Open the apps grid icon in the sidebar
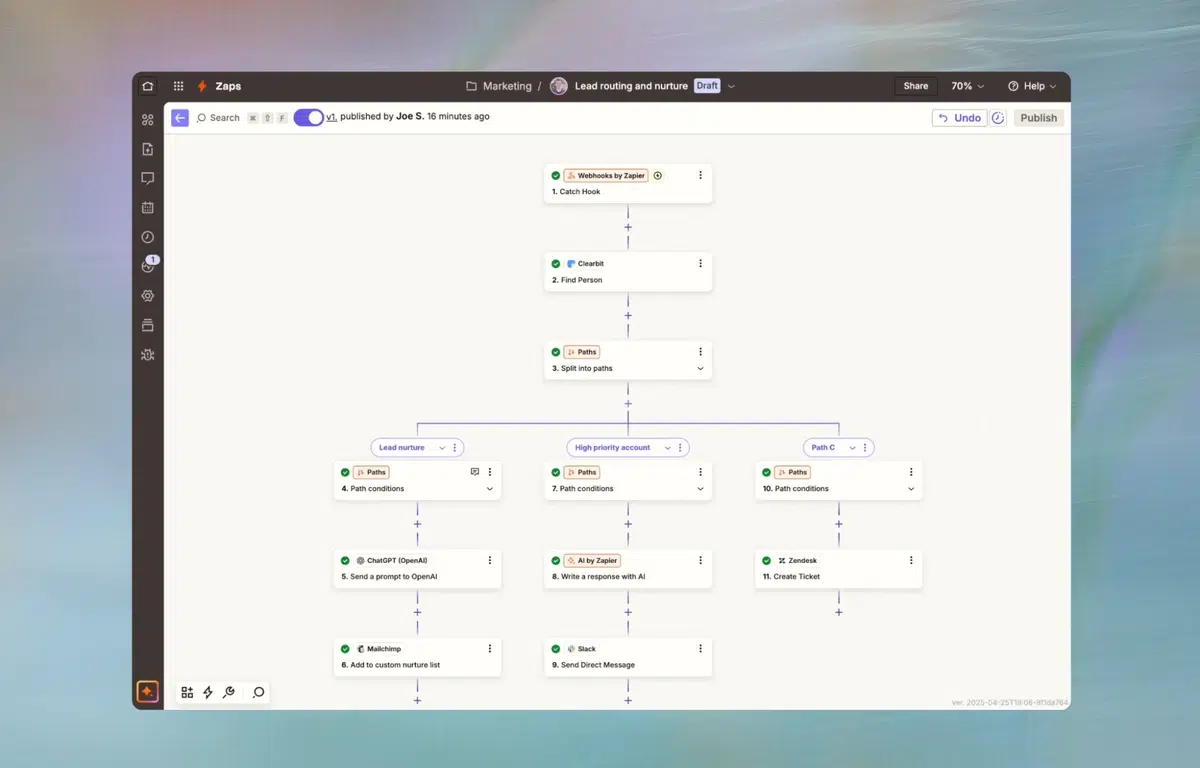The image size is (1200, 768). pos(178,85)
